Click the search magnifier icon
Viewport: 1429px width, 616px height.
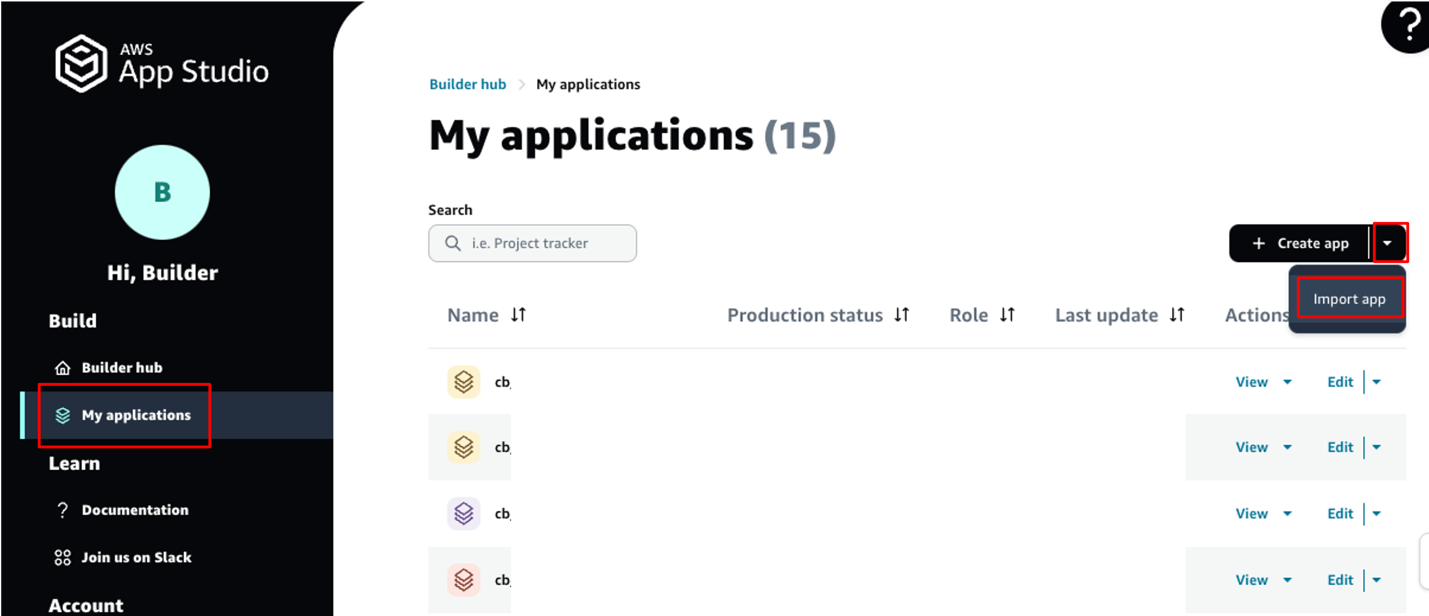[453, 243]
